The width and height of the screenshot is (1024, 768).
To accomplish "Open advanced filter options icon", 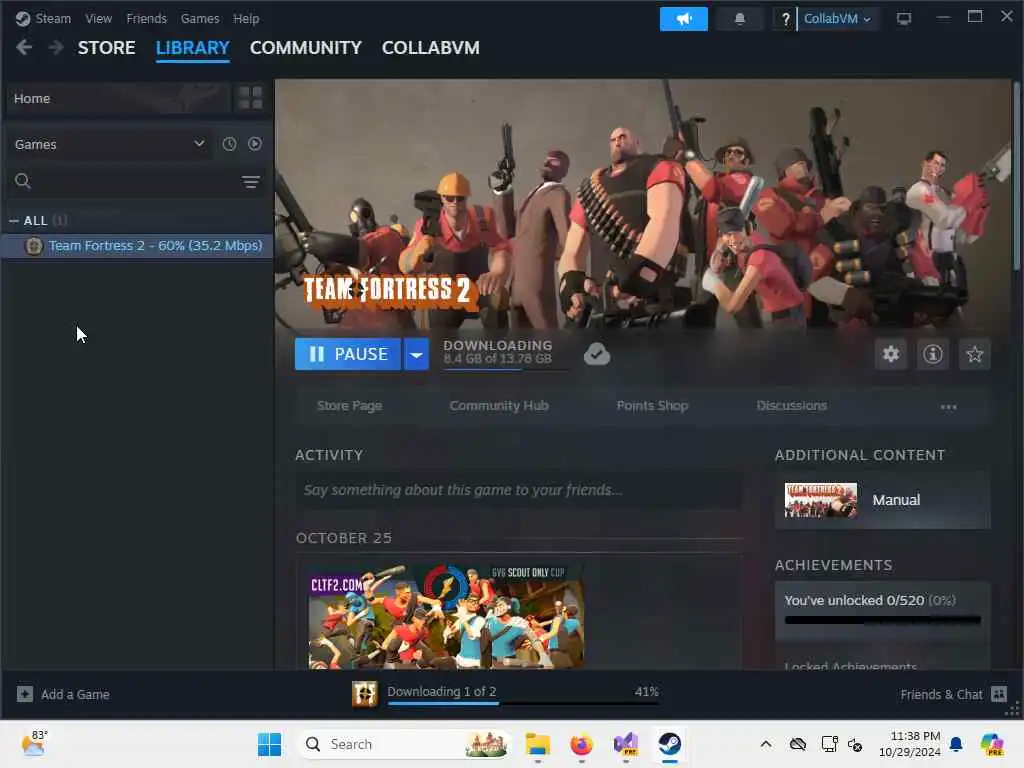I will pyautogui.click(x=251, y=182).
